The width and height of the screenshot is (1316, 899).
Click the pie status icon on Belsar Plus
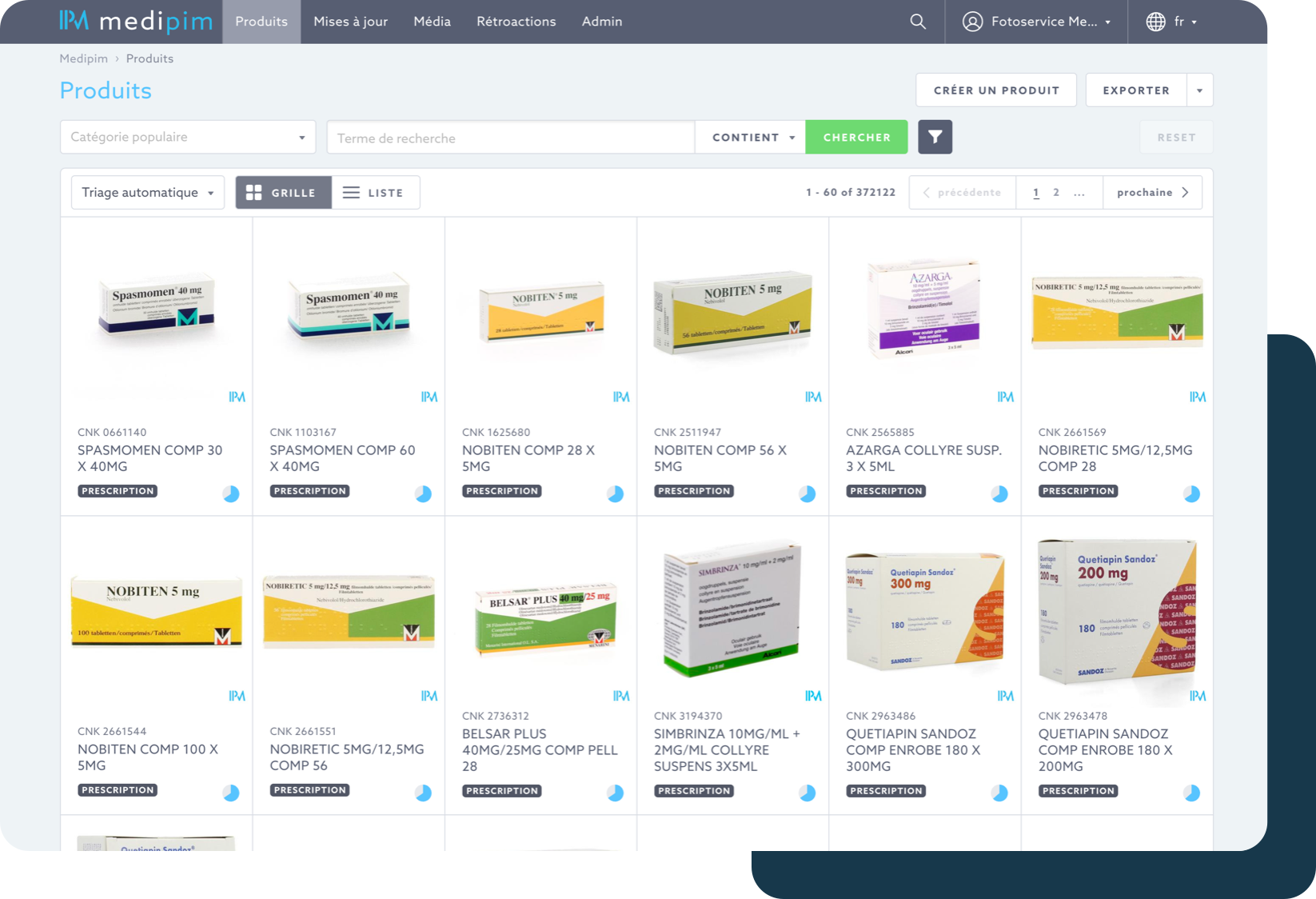(x=615, y=793)
